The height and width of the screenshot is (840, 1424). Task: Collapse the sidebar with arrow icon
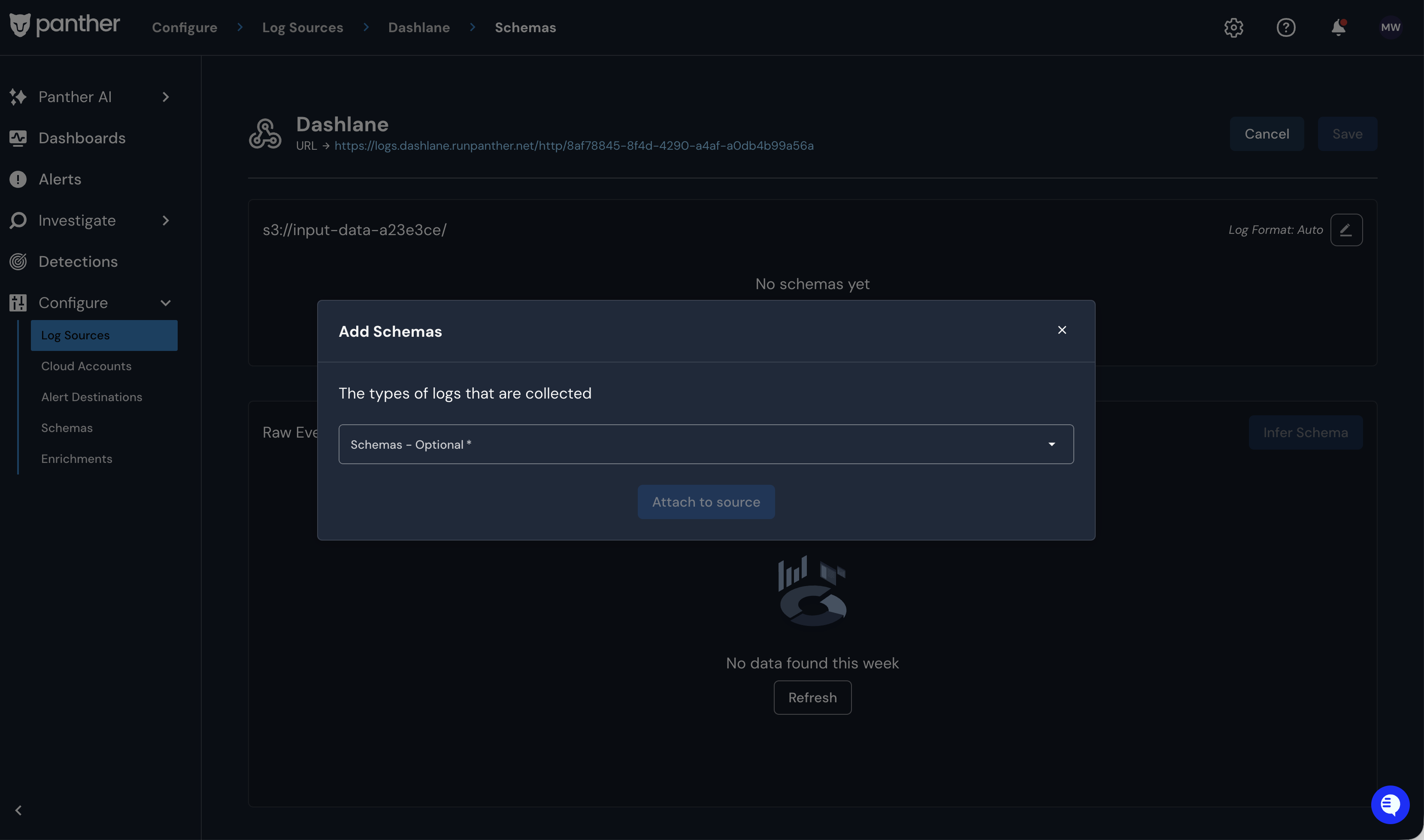point(18,810)
